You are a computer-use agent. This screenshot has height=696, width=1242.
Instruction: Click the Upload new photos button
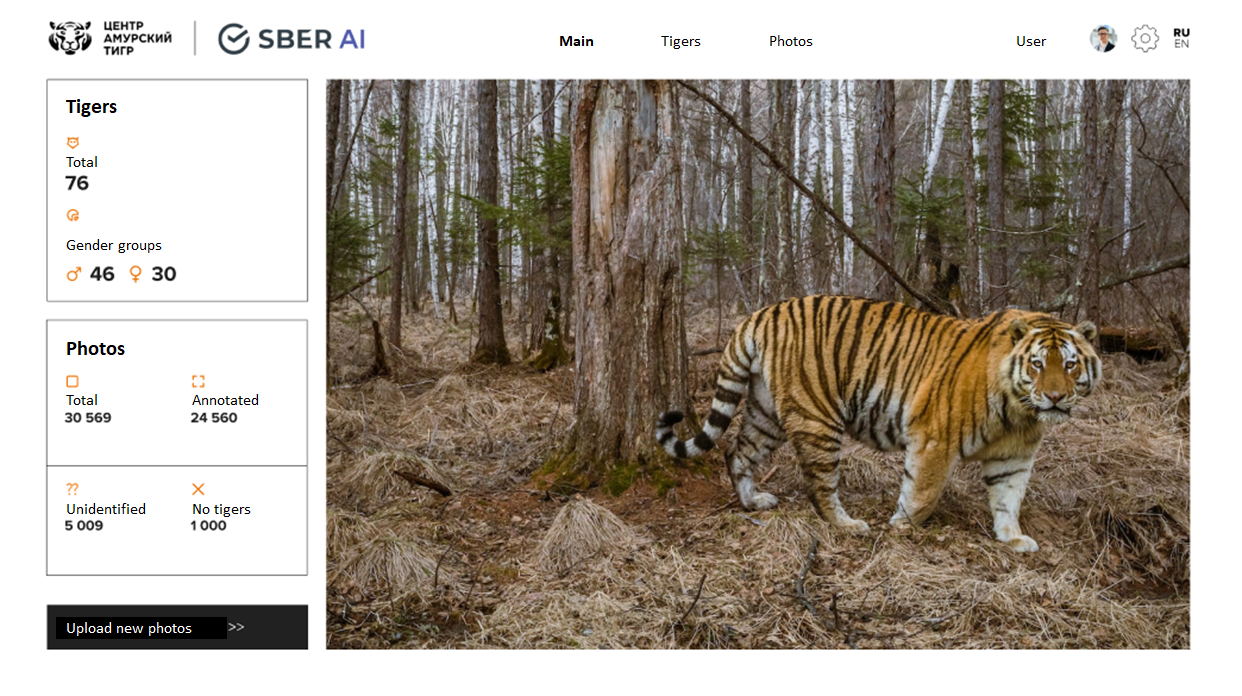(x=177, y=627)
